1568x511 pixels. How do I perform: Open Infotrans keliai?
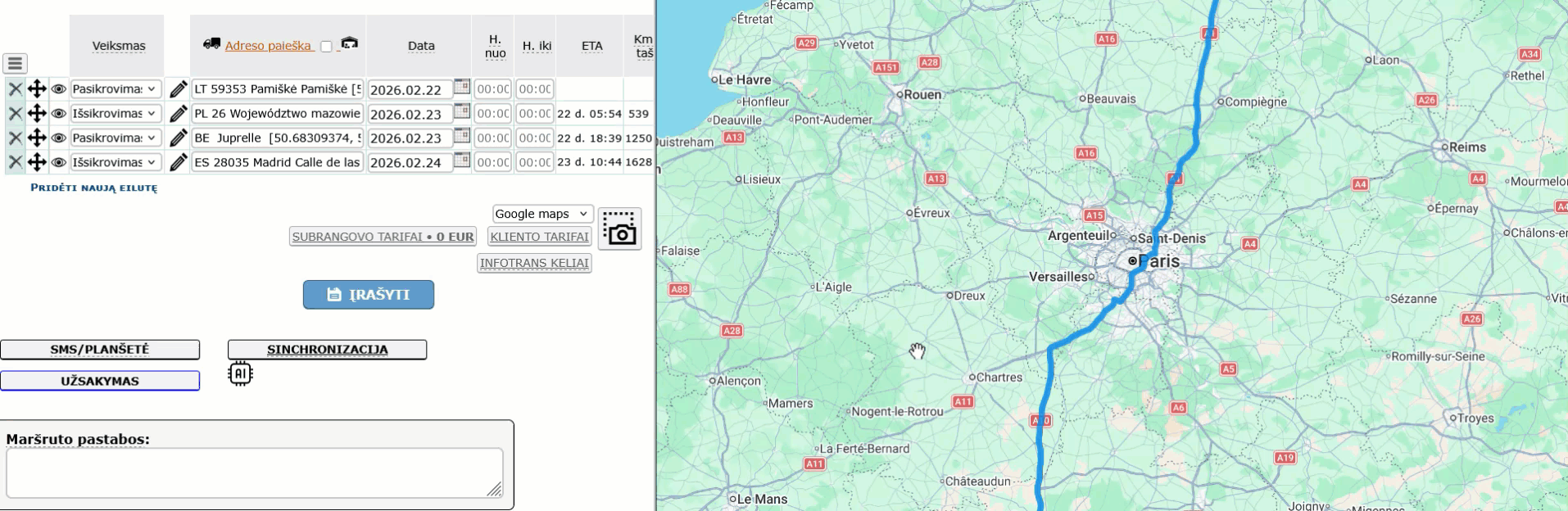point(534,263)
